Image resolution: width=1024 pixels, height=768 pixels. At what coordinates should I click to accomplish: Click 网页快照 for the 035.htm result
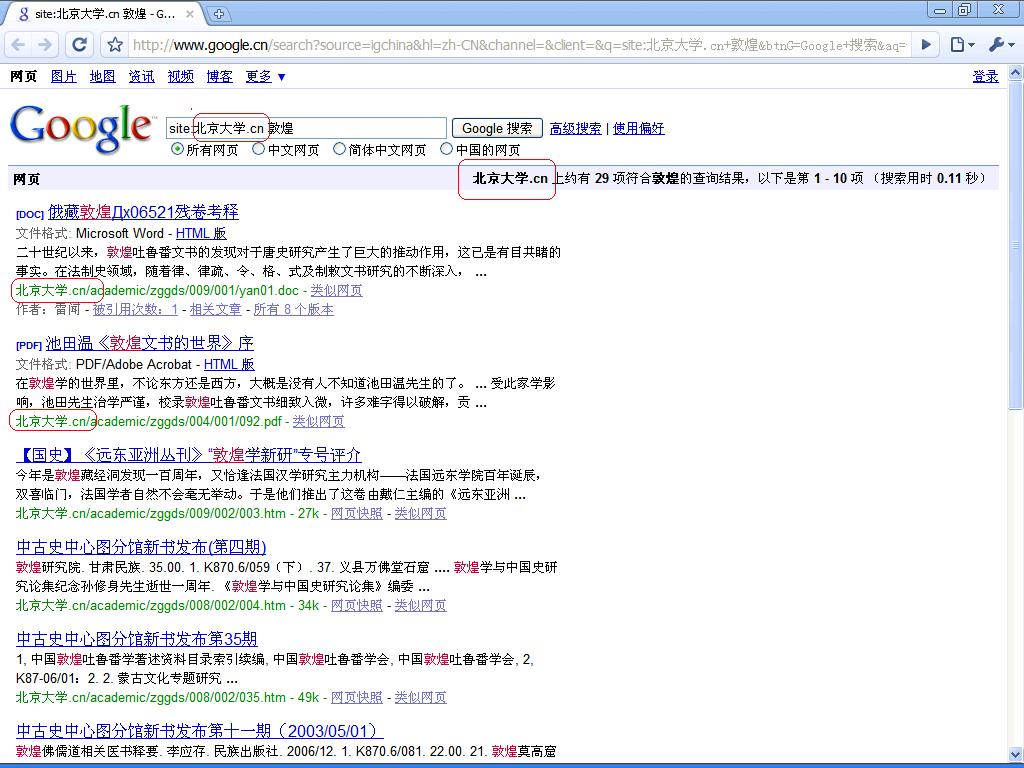(357, 697)
